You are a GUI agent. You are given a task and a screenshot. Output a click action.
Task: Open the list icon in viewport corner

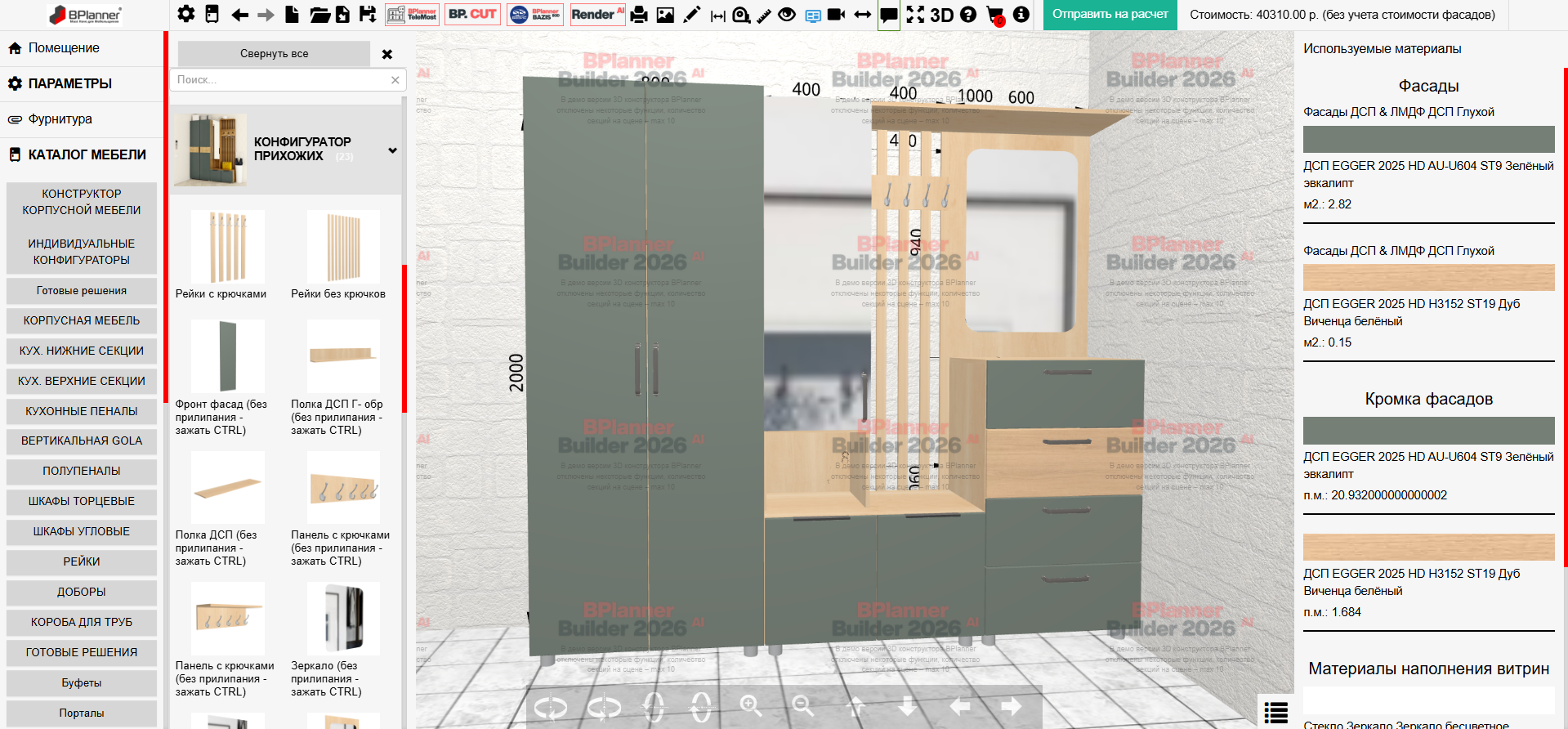(1275, 713)
